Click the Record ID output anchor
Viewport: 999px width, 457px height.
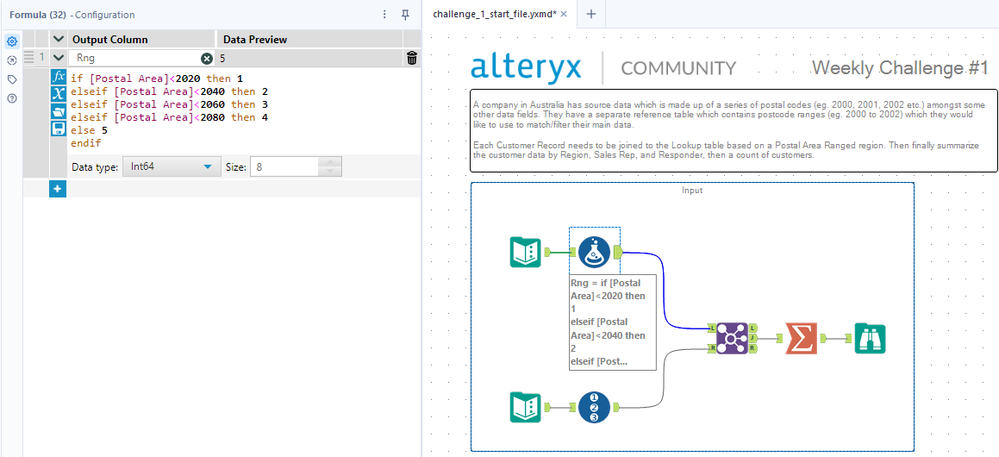pos(617,407)
